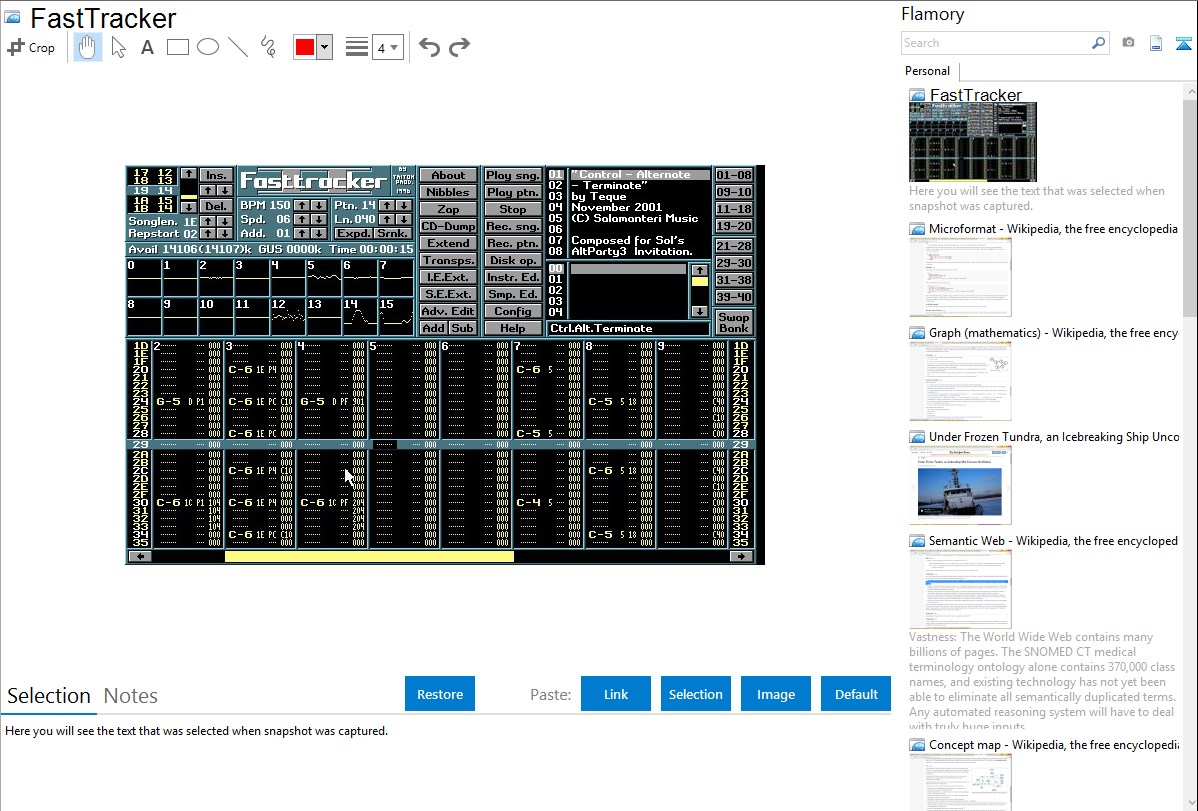The image size is (1198, 811).
Task: Open the Personal tab
Action: tap(927, 71)
